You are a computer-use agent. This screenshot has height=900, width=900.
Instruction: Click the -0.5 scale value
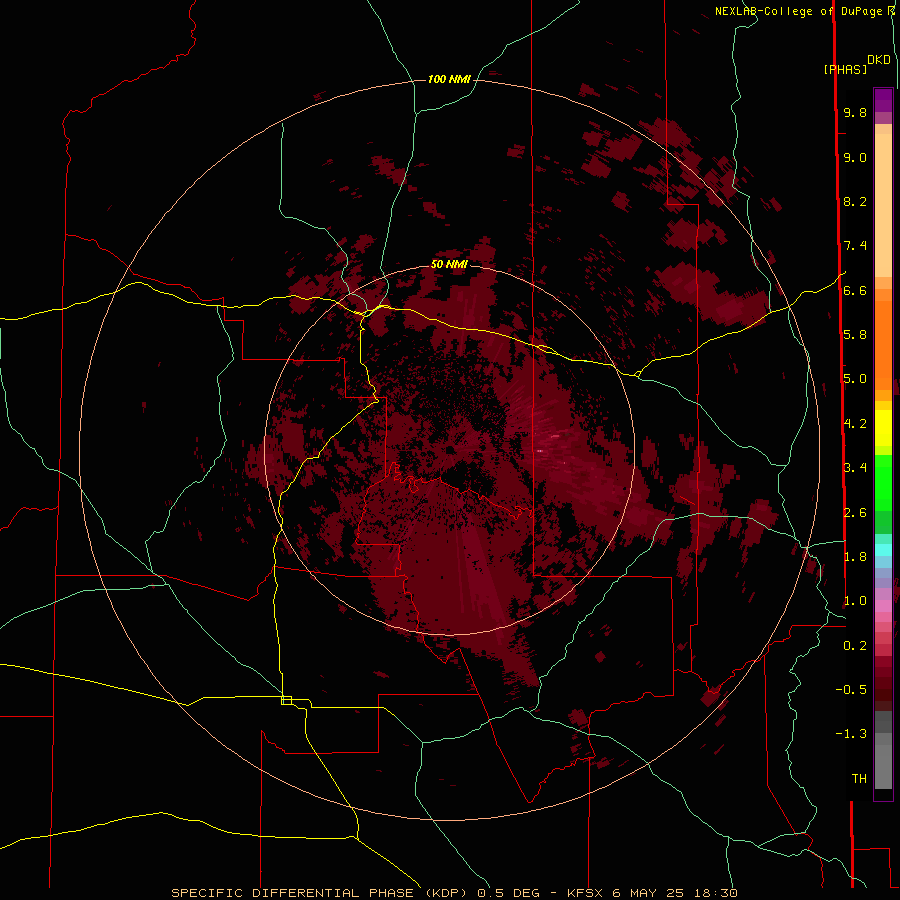point(851,690)
